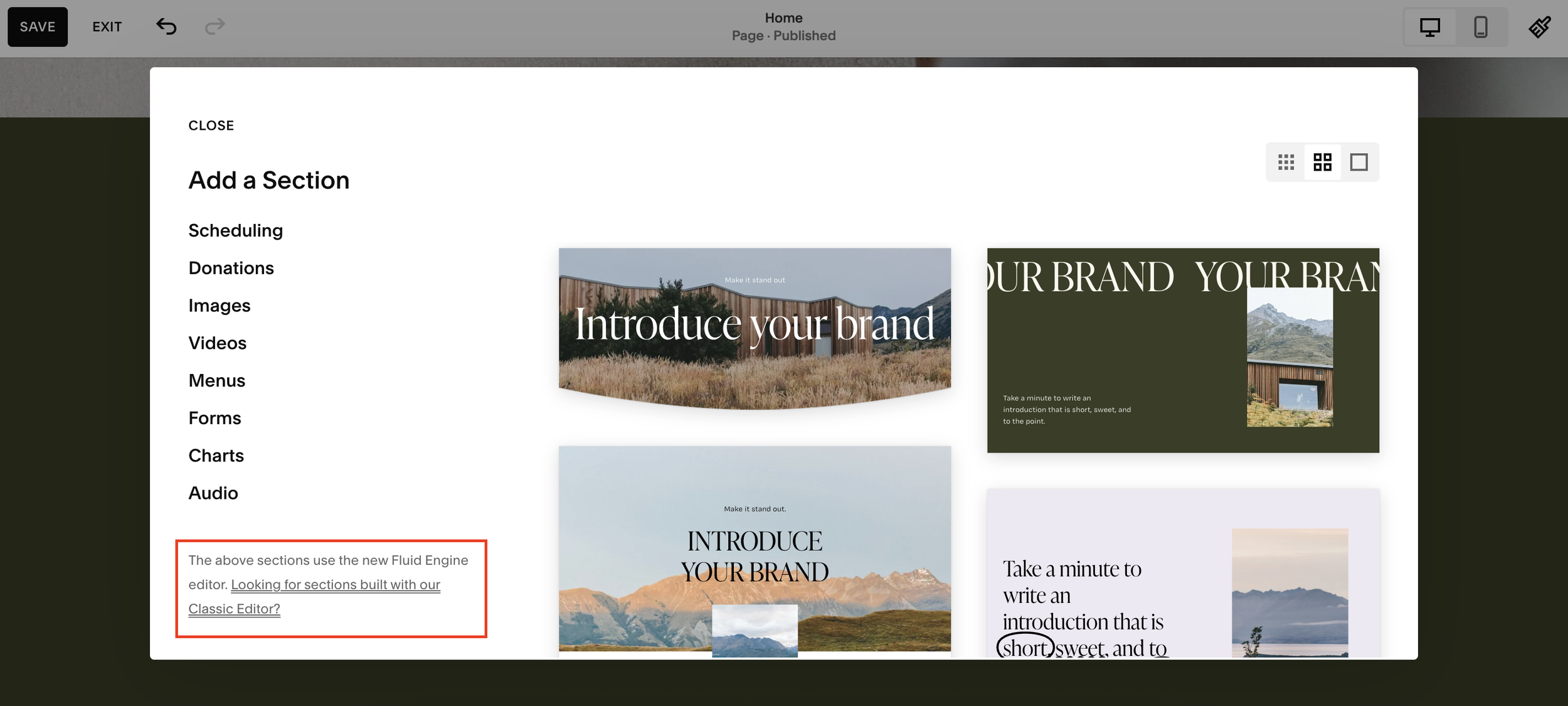Image resolution: width=1568 pixels, height=706 pixels.
Task: Select the Charts section category
Action: [216, 456]
